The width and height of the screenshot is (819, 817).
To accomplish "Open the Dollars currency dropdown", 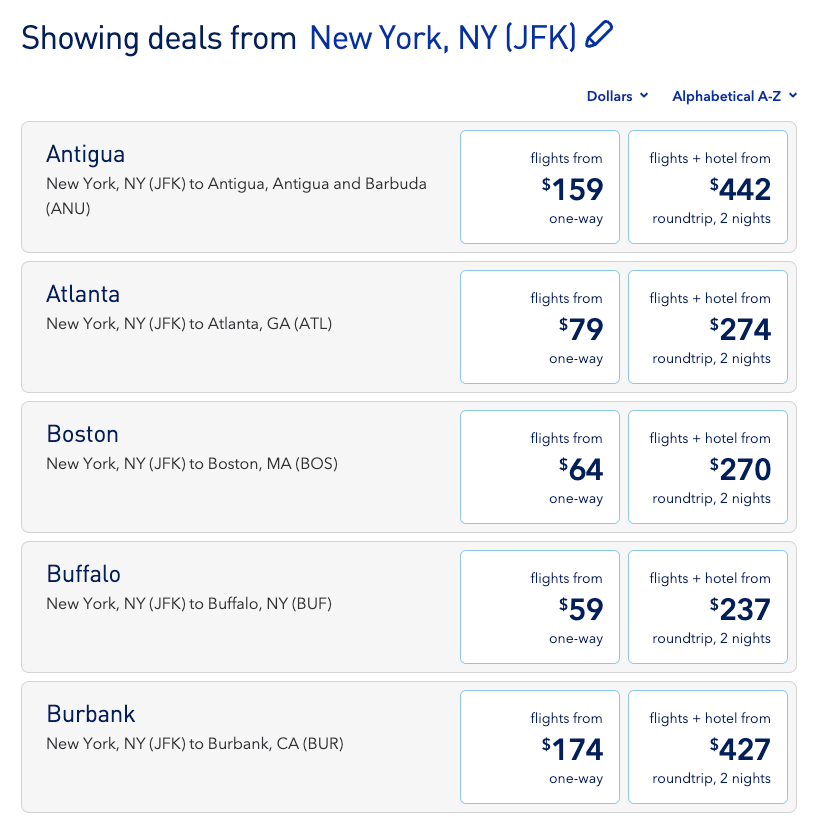I will [617, 96].
